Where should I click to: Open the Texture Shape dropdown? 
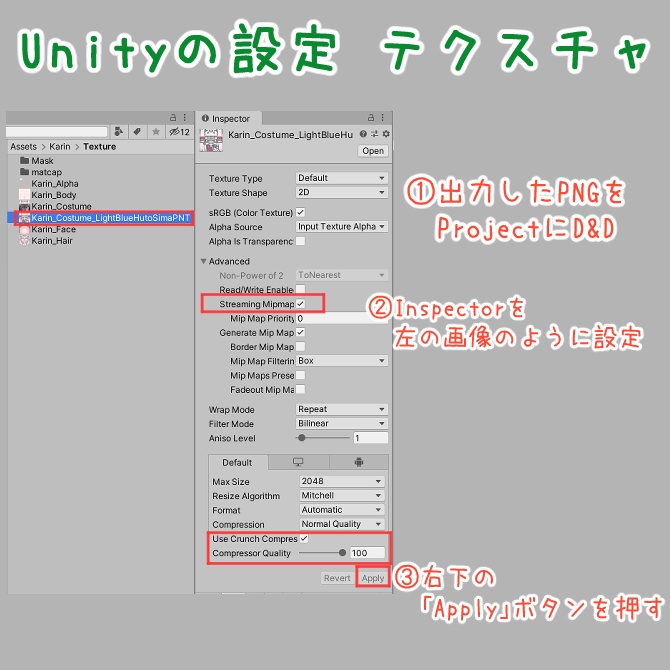(341, 193)
